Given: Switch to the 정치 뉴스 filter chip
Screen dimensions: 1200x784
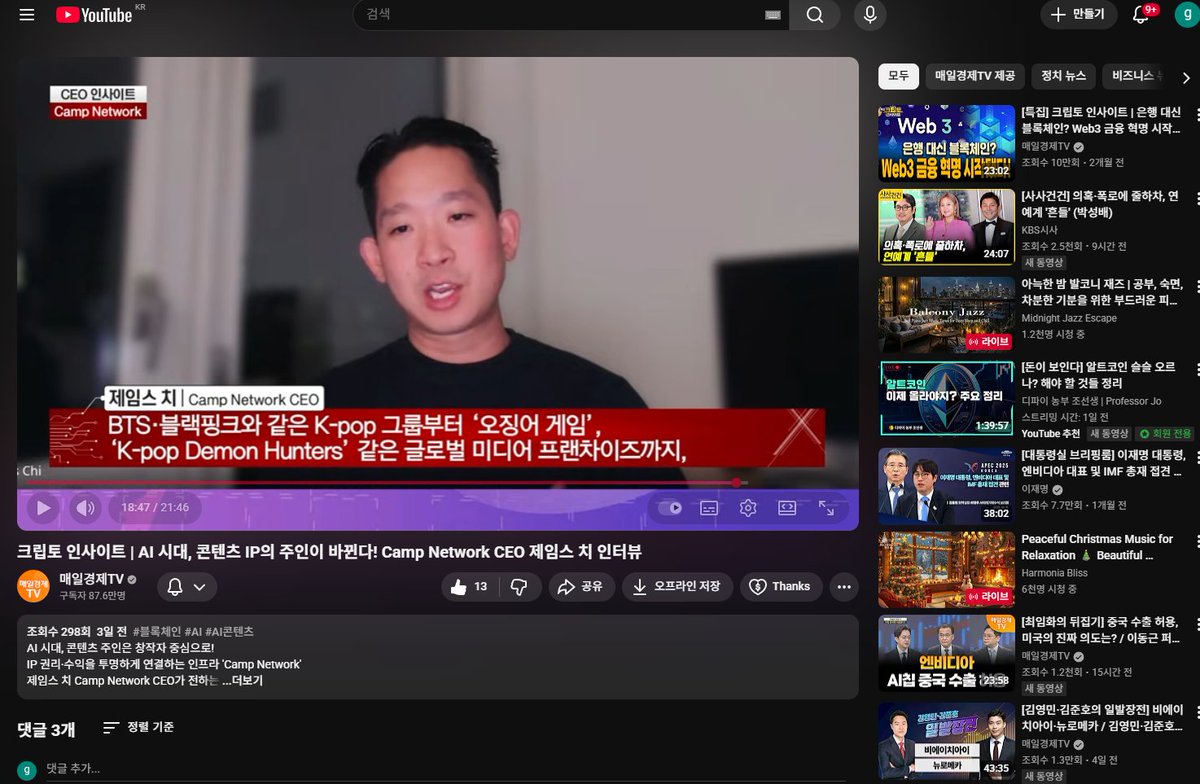Looking at the screenshot, I should (x=1063, y=76).
